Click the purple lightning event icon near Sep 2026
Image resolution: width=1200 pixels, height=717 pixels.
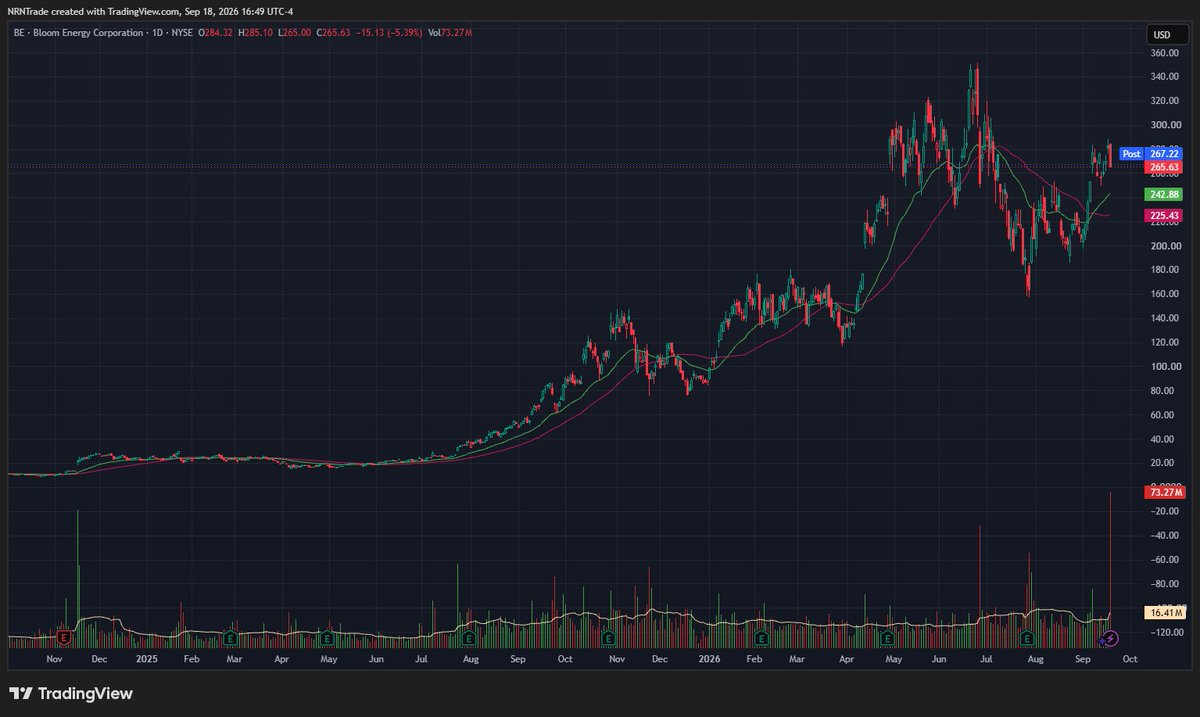point(1111,639)
